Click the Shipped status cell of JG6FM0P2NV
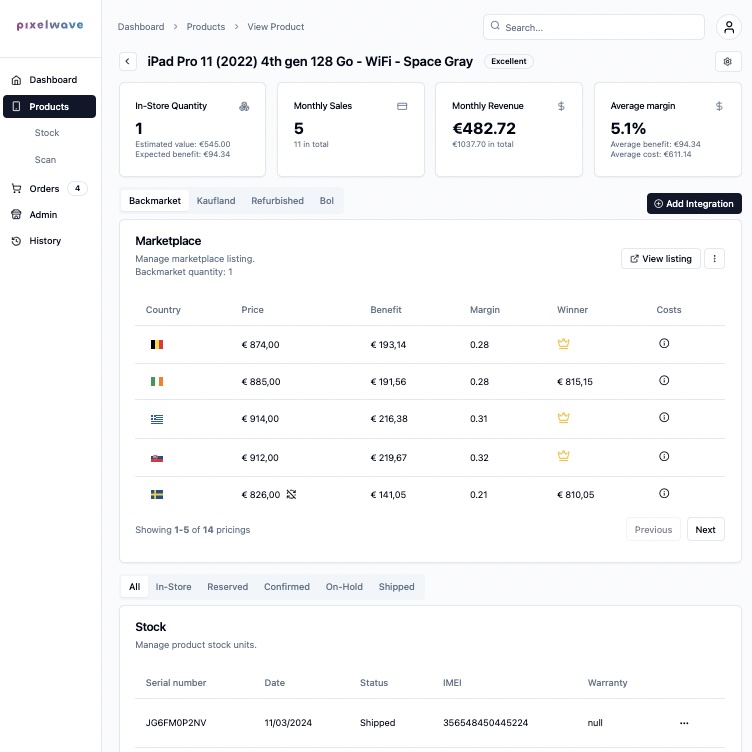This screenshot has width=752, height=752. [377, 723]
